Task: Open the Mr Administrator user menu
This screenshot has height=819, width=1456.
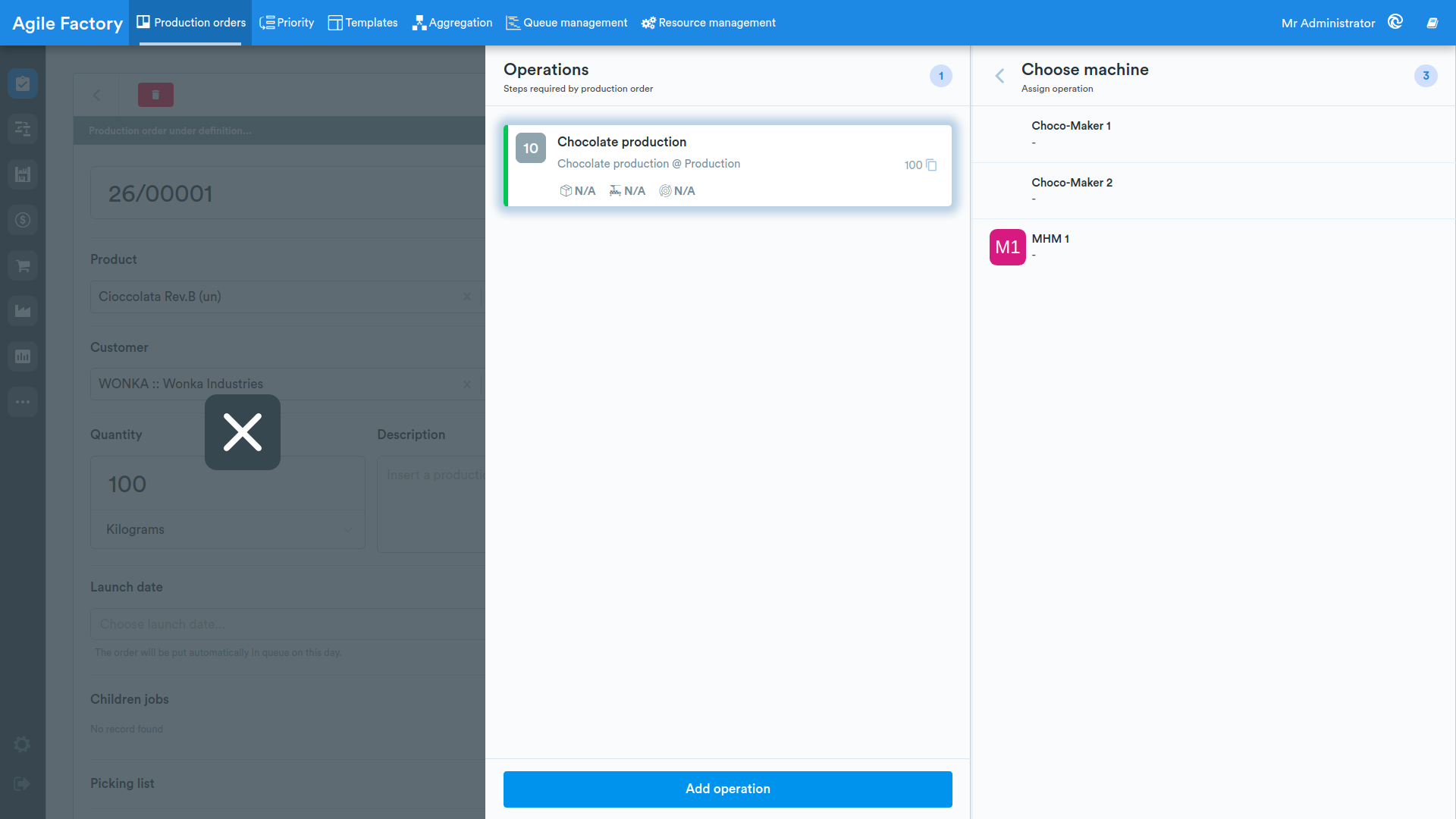Action: pyautogui.click(x=1328, y=23)
